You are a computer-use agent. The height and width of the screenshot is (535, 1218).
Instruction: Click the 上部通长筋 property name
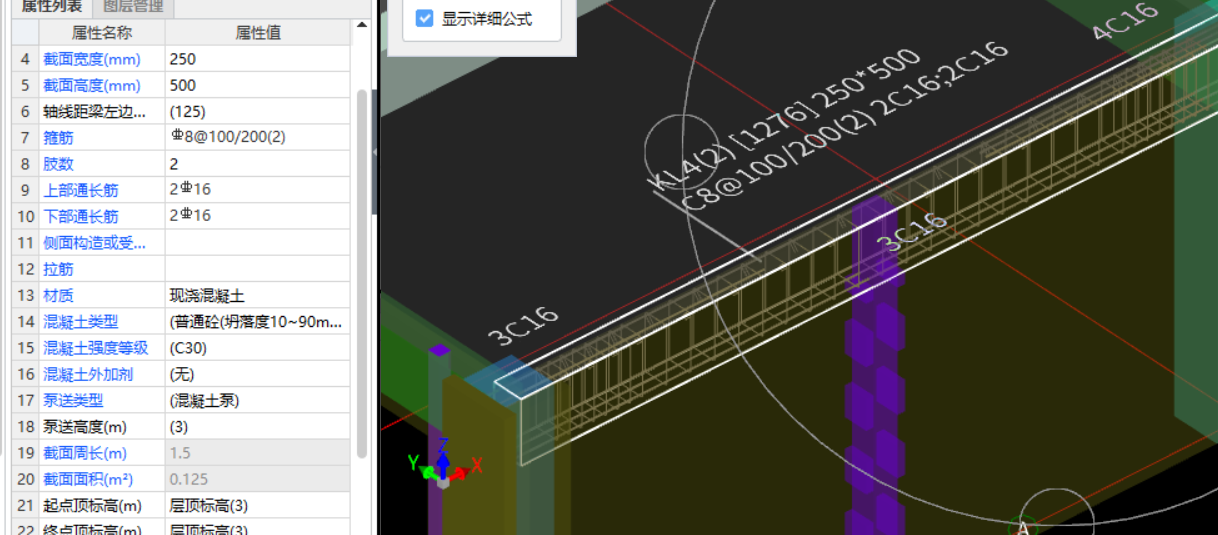[80, 190]
